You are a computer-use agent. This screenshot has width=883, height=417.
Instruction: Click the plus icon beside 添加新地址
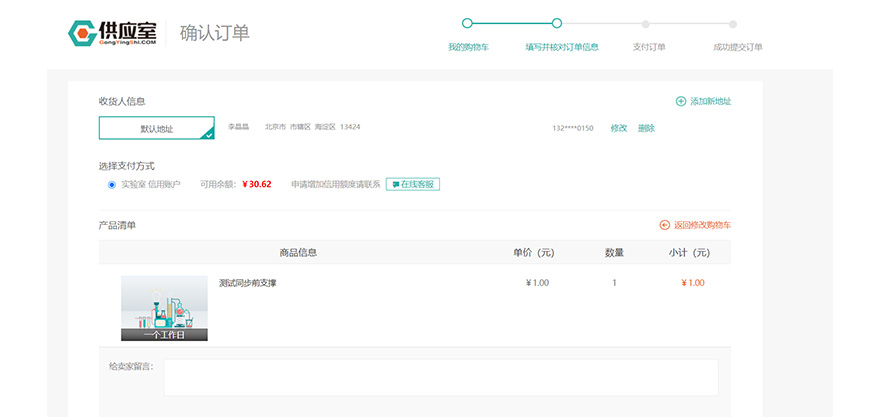(x=681, y=101)
